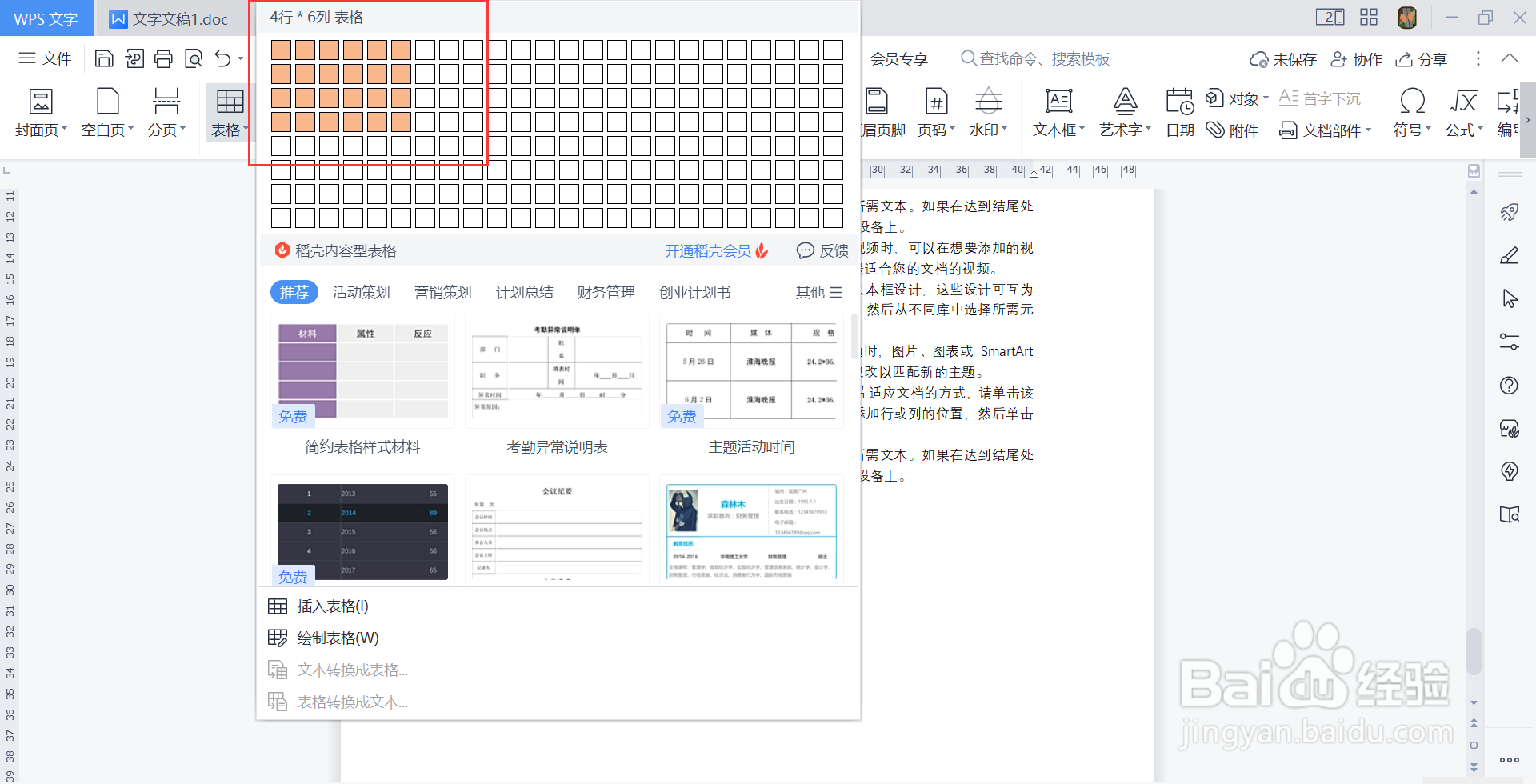Click the eyedropper/pen annotation icon in right sidebar
Screen dimensions: 1536x784
[x=1510, y=255]
